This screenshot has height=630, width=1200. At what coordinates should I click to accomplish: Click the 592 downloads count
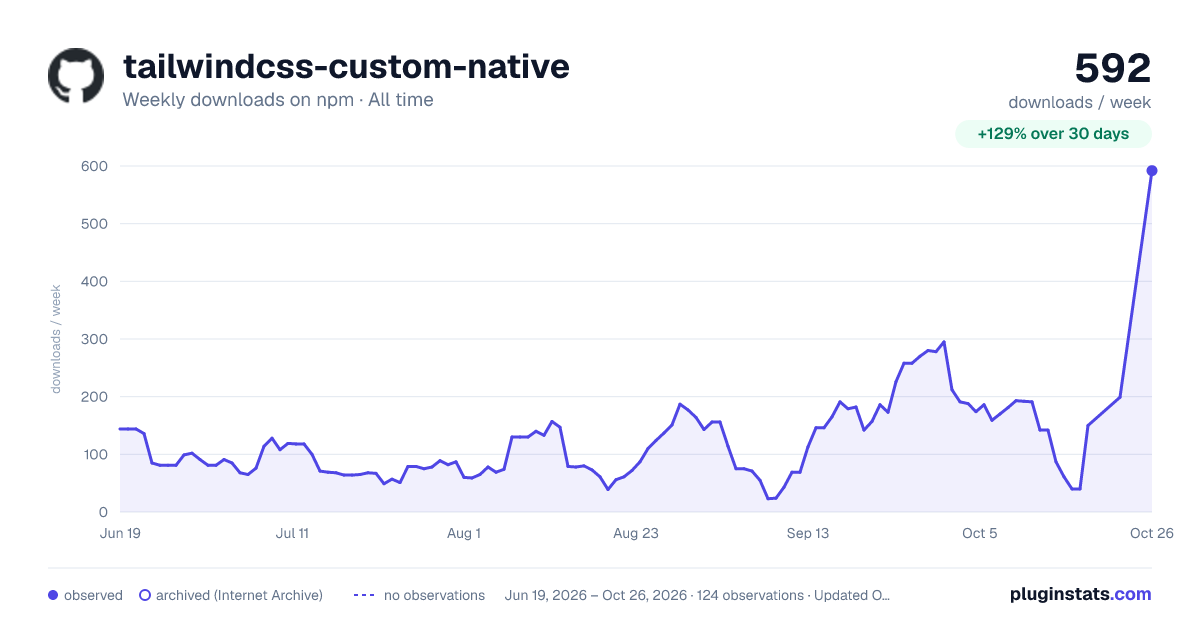(x=1113, y=68)
